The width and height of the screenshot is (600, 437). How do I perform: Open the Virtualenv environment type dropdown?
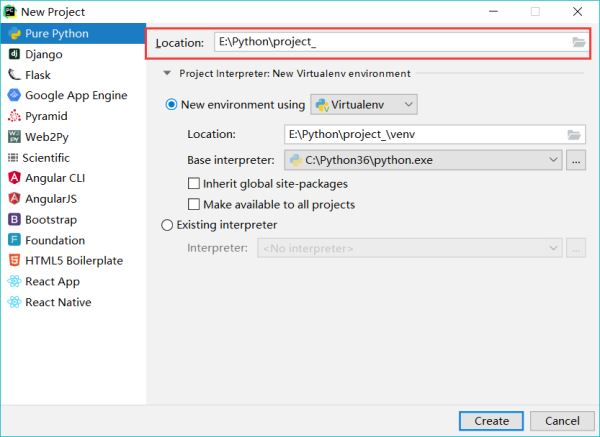(x=364, y=105)
